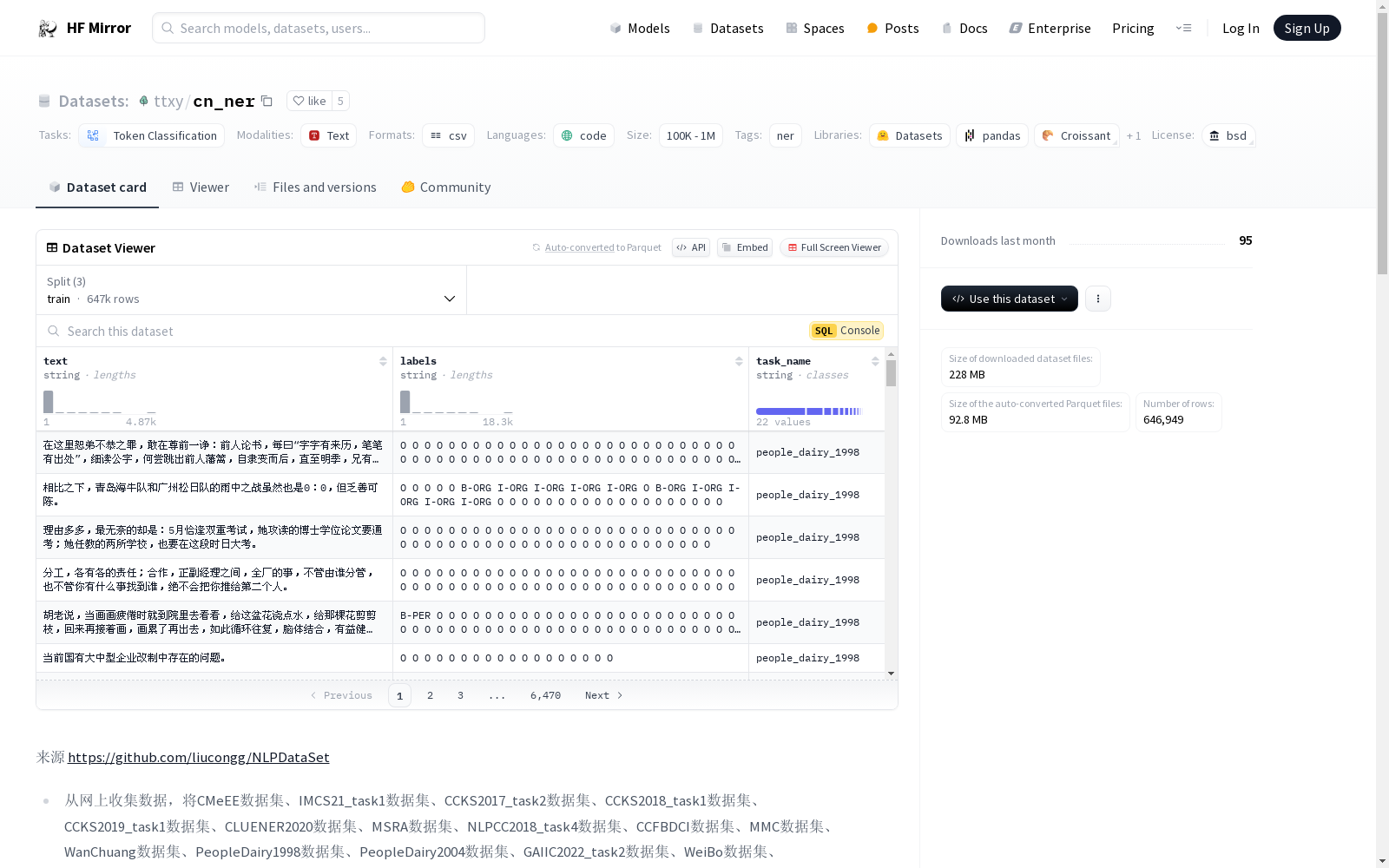Click the task_name classes distribution bar
Viewport: 1389px width, 868px height.
[x=808, y=411]
